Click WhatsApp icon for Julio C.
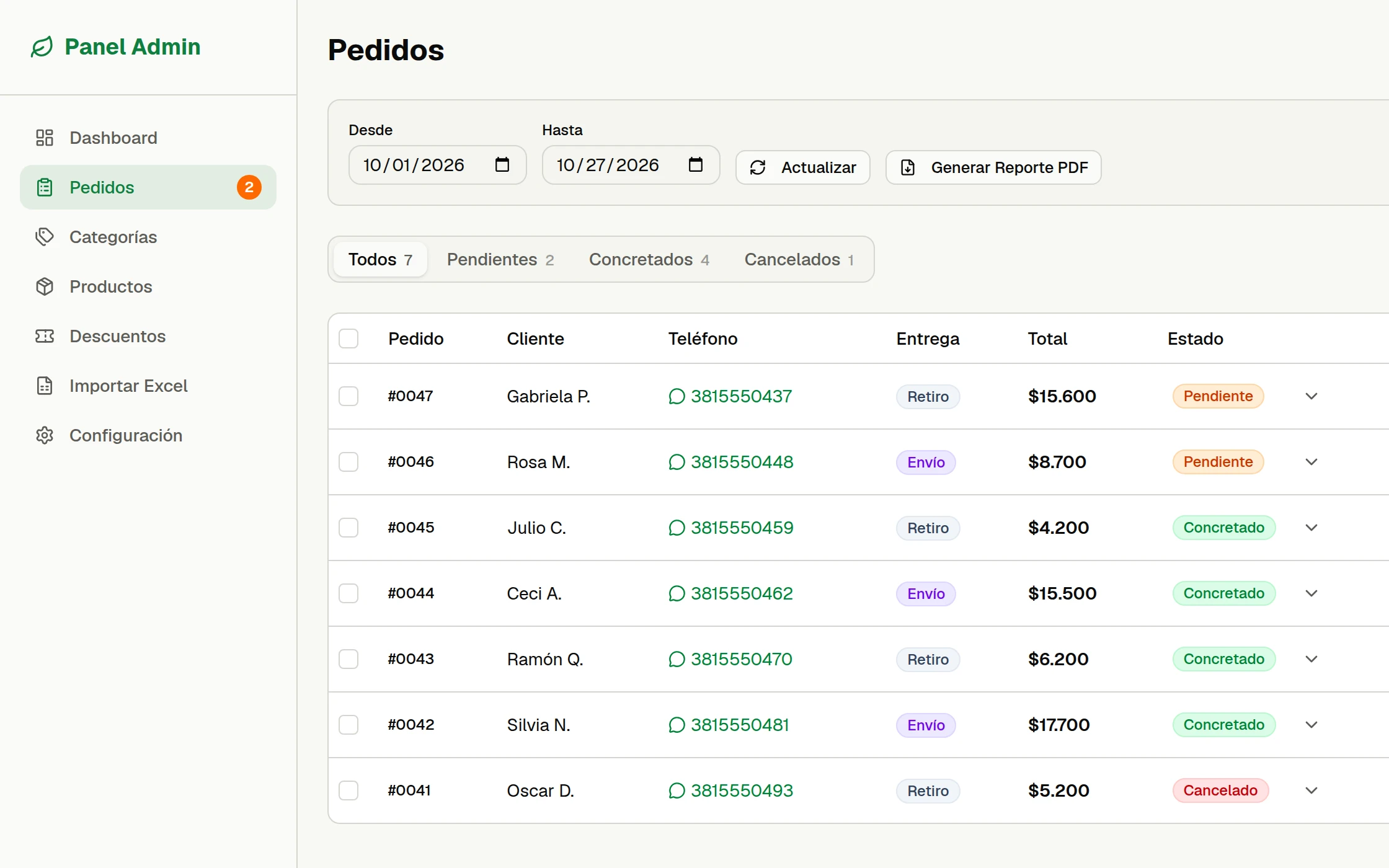1389x868 pixels. click(677, 528)
